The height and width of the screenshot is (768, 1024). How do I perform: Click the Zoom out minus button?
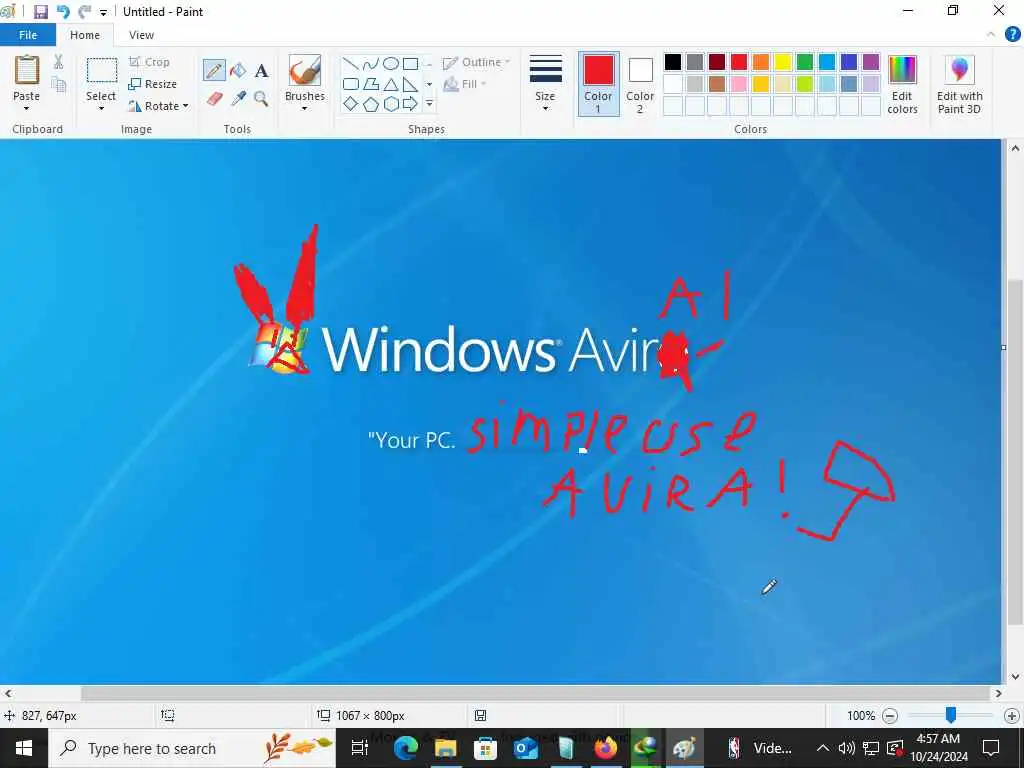tap(889, 716)
